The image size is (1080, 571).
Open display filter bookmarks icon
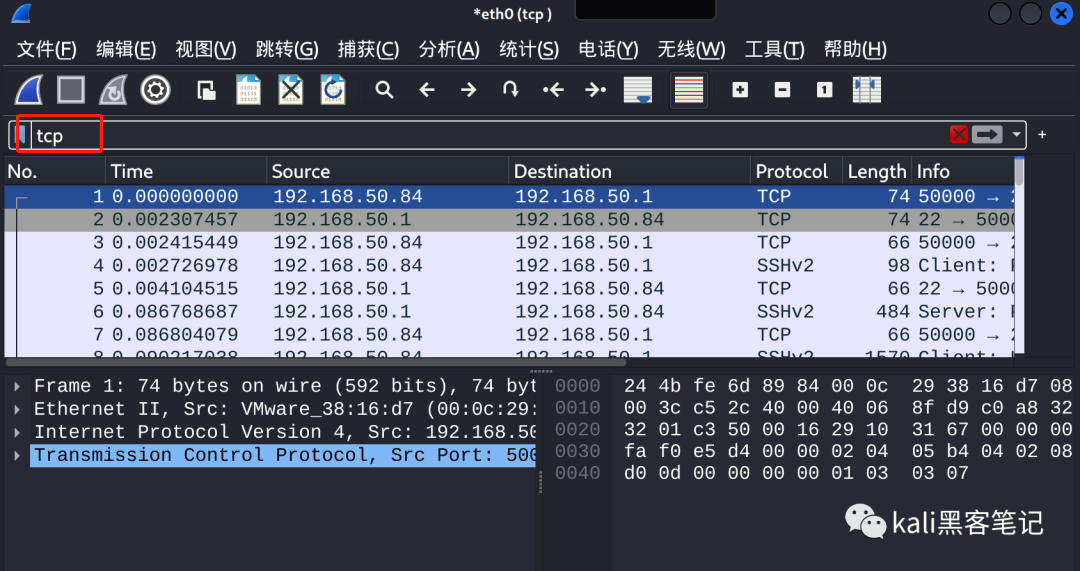point(22,135)
